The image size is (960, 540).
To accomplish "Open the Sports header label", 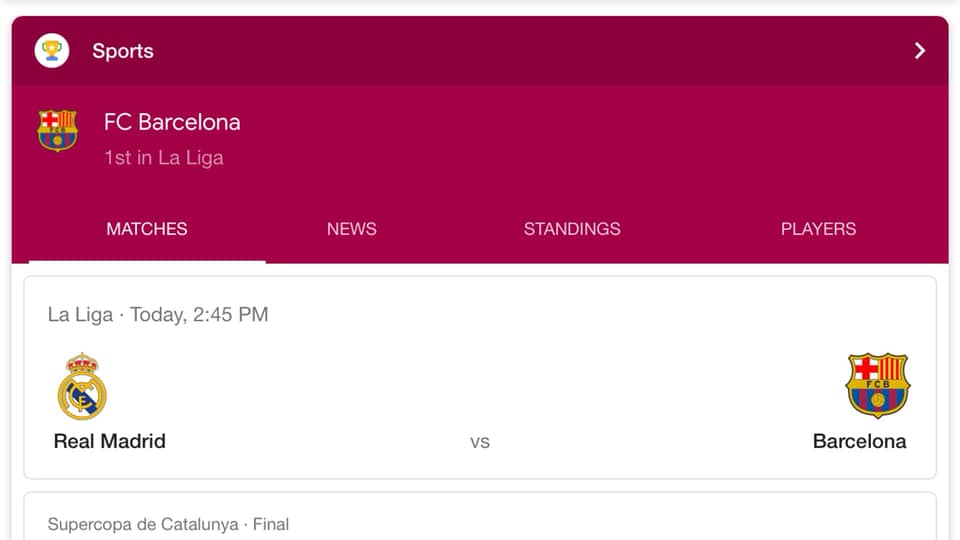I will click(x=123, y=51).
